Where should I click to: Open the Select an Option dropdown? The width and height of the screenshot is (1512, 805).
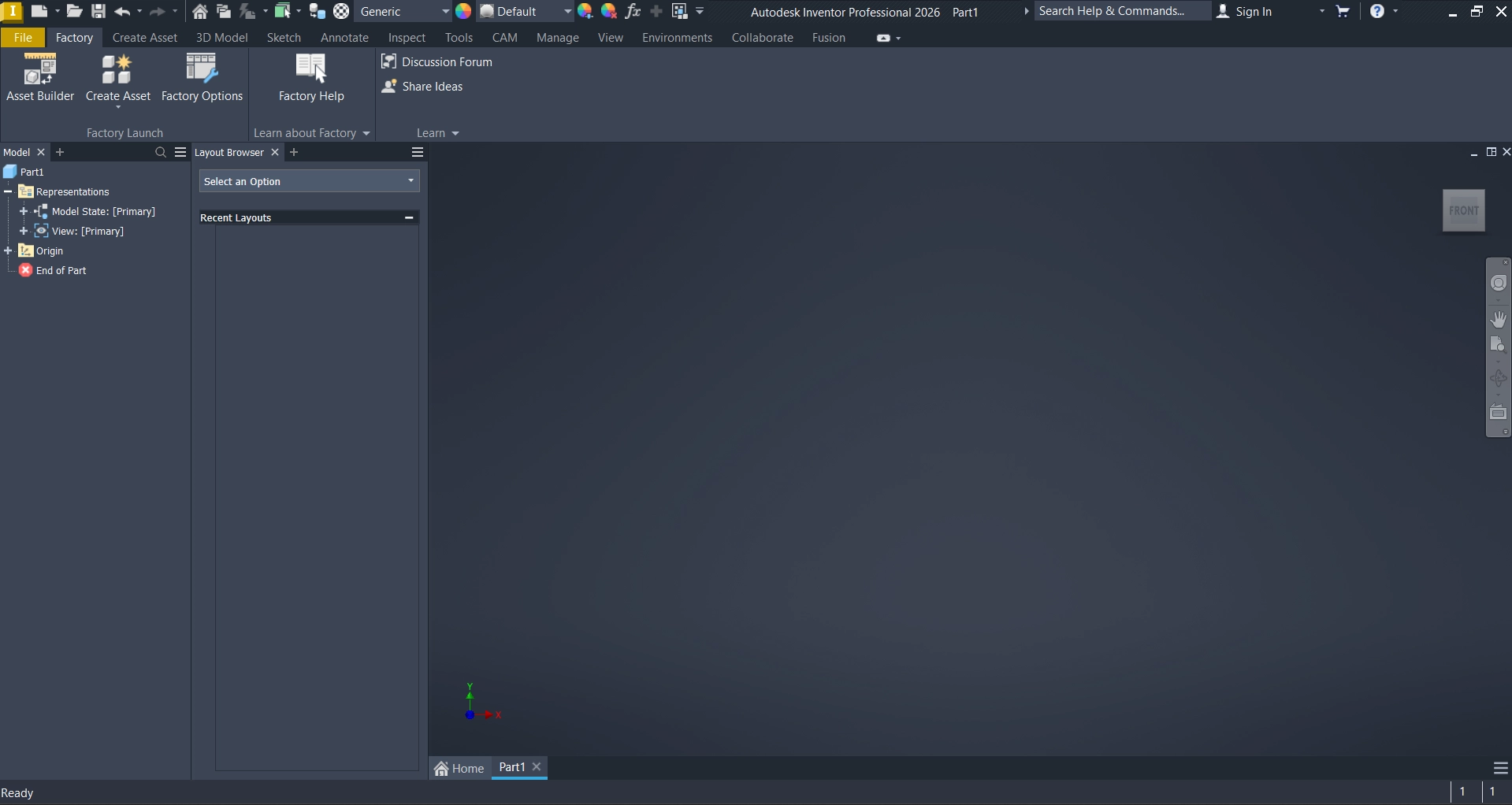click(309, 181)
